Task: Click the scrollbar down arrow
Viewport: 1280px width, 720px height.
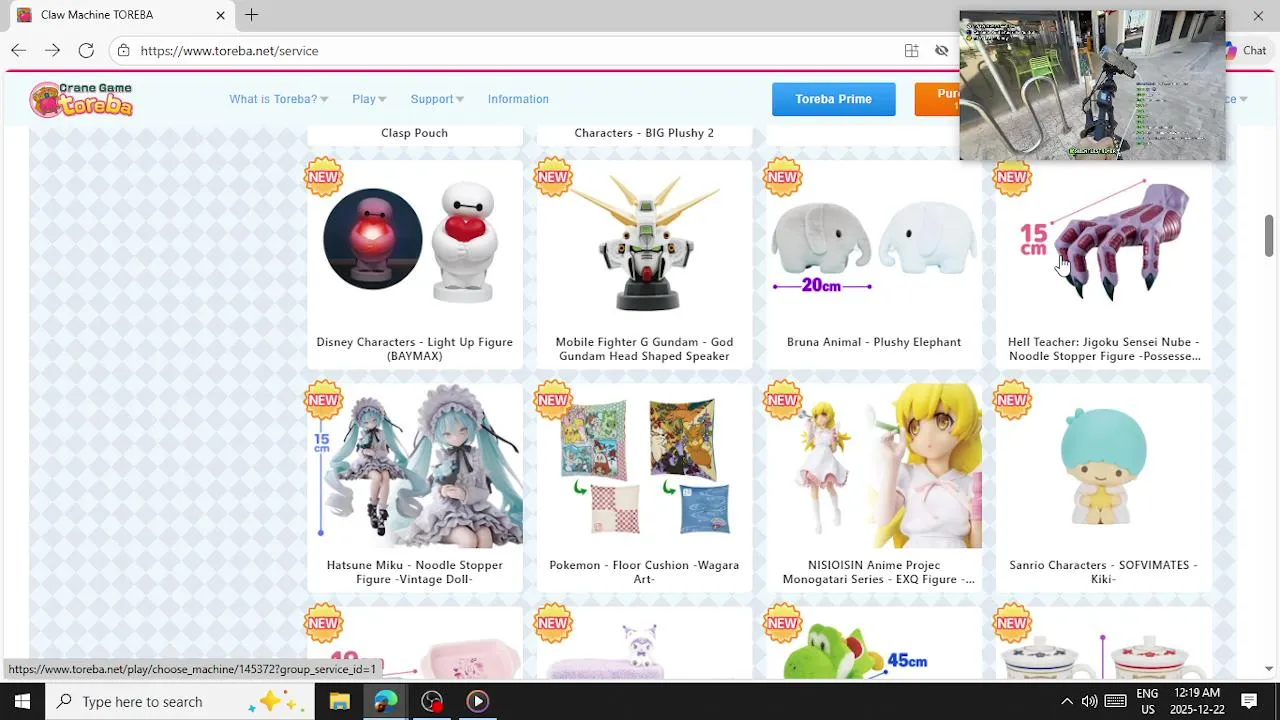Action: point(1269,668)
